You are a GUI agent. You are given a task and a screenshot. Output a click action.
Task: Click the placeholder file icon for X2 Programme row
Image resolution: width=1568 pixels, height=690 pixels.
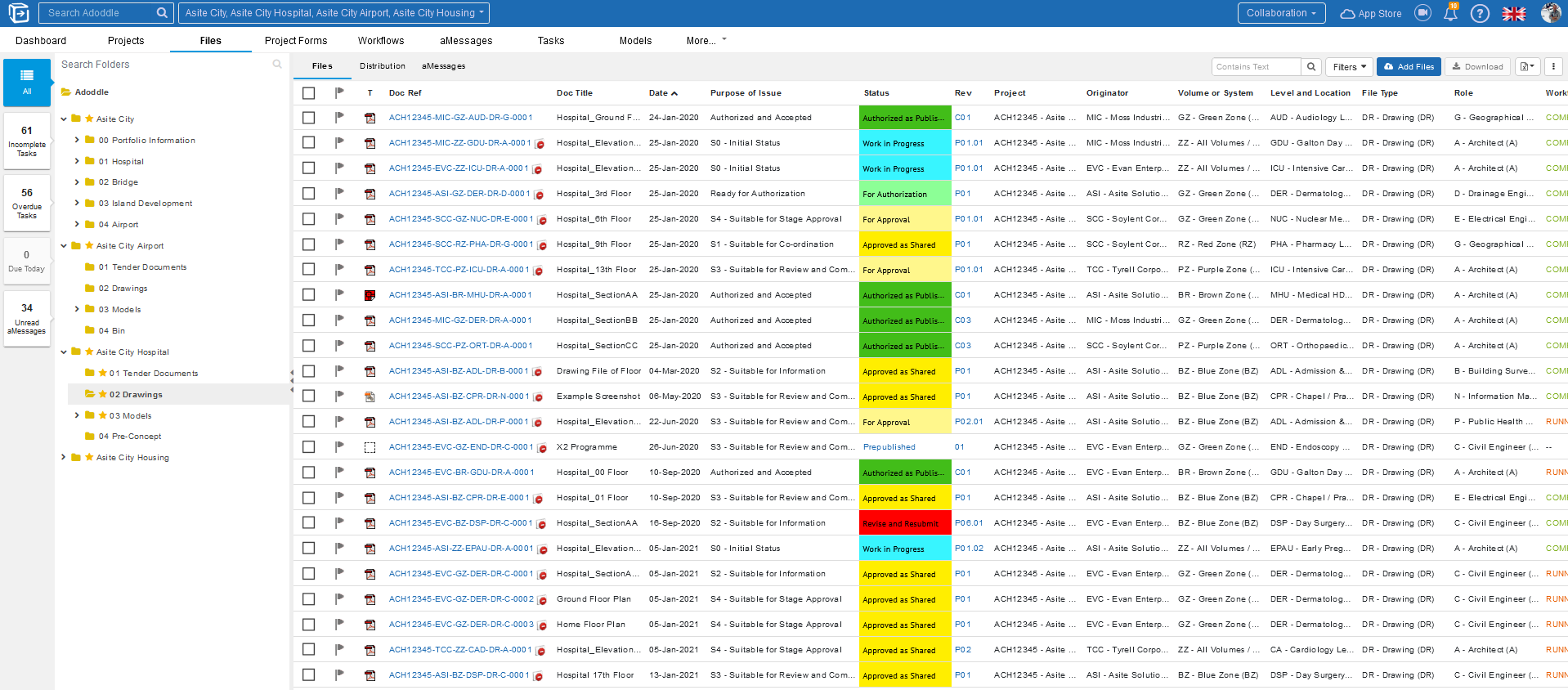(x=370, y=447)
